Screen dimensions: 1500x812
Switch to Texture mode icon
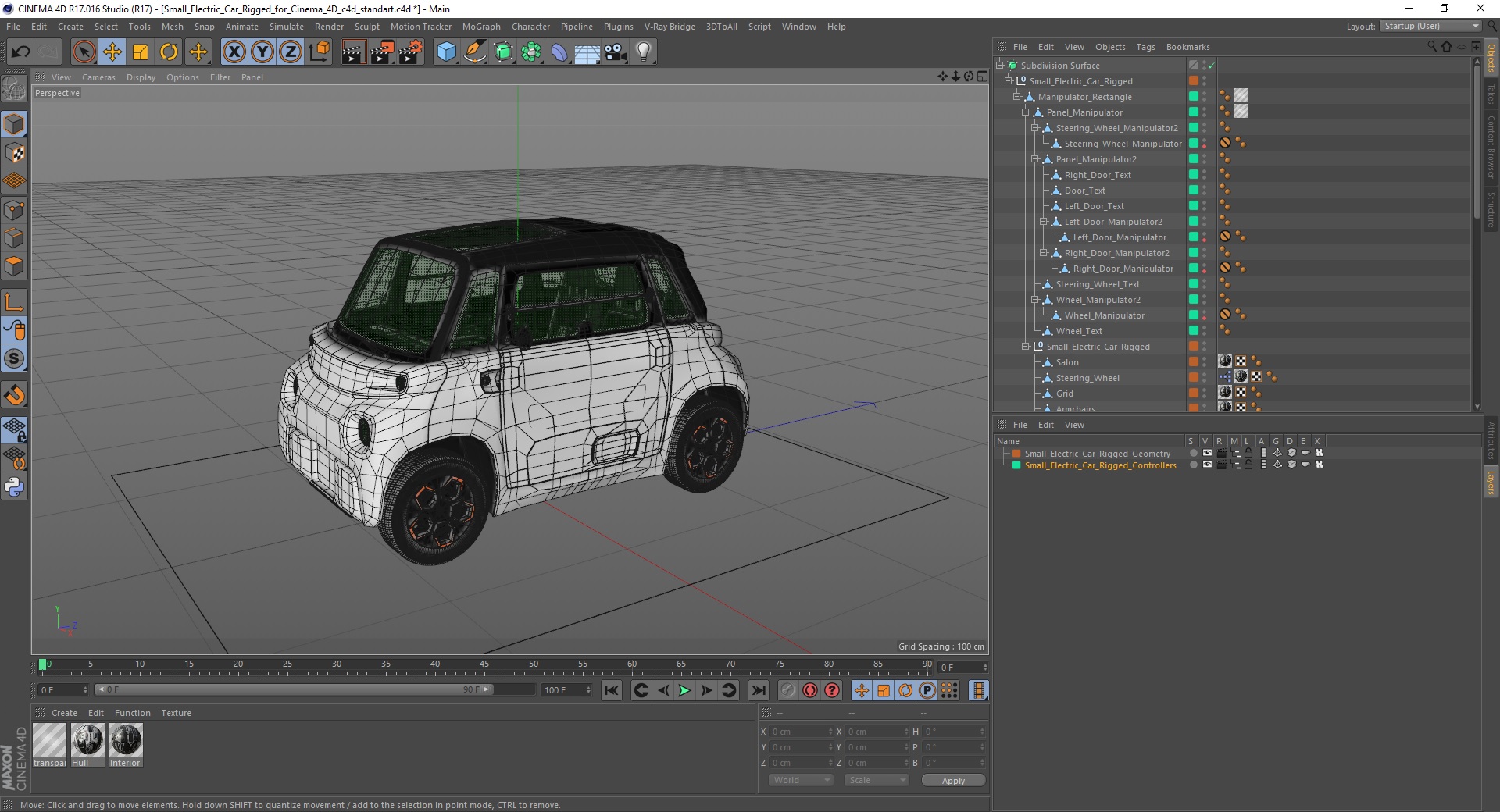point(14,153)
